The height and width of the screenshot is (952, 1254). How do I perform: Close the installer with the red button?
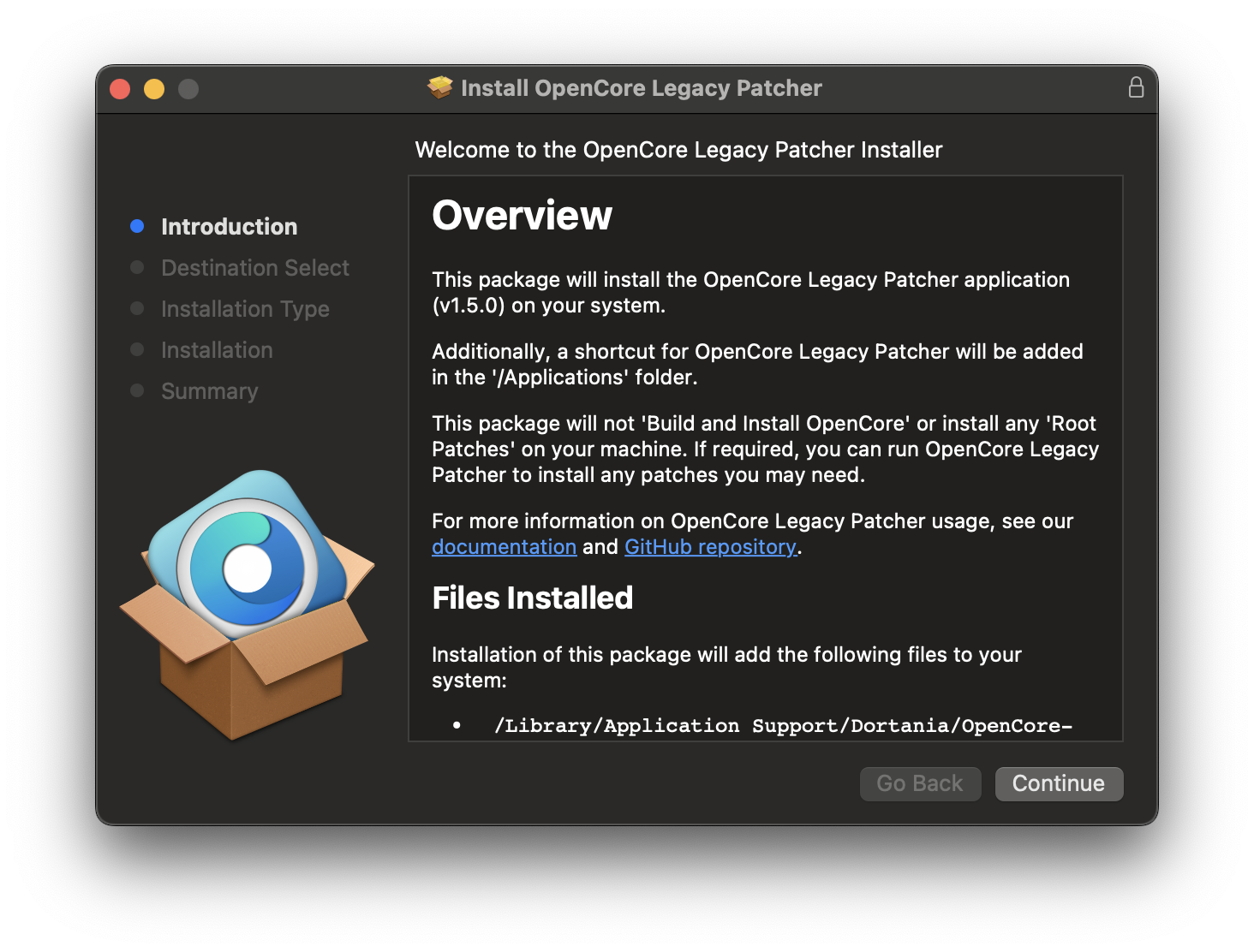tap(120, 89)
